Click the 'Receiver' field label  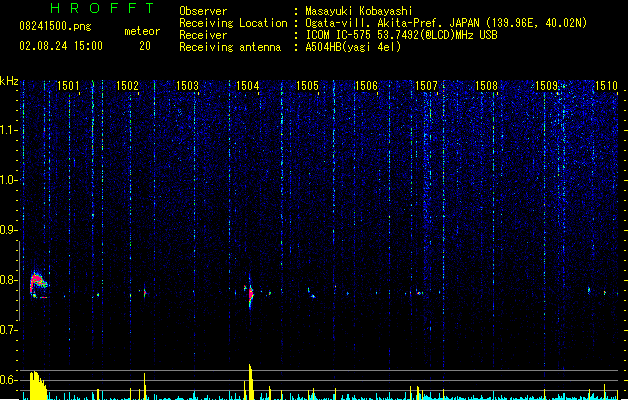click(x=203, y=35)
